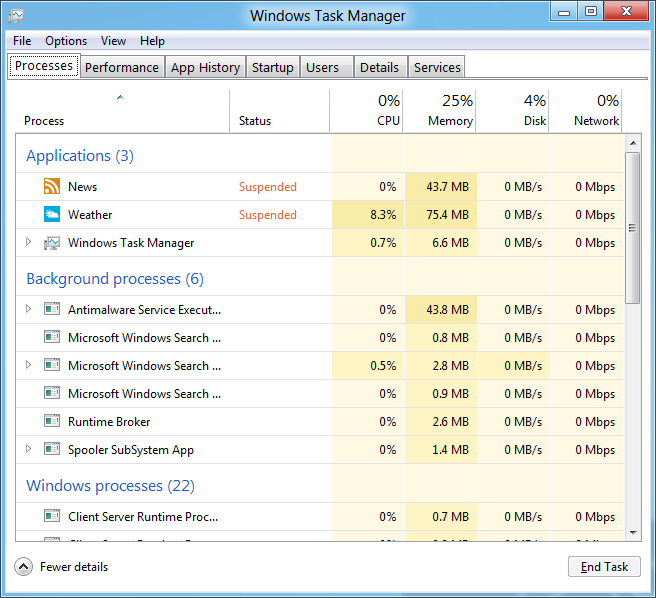Click the Task Manager title bar icon

(x=16, y=16)
